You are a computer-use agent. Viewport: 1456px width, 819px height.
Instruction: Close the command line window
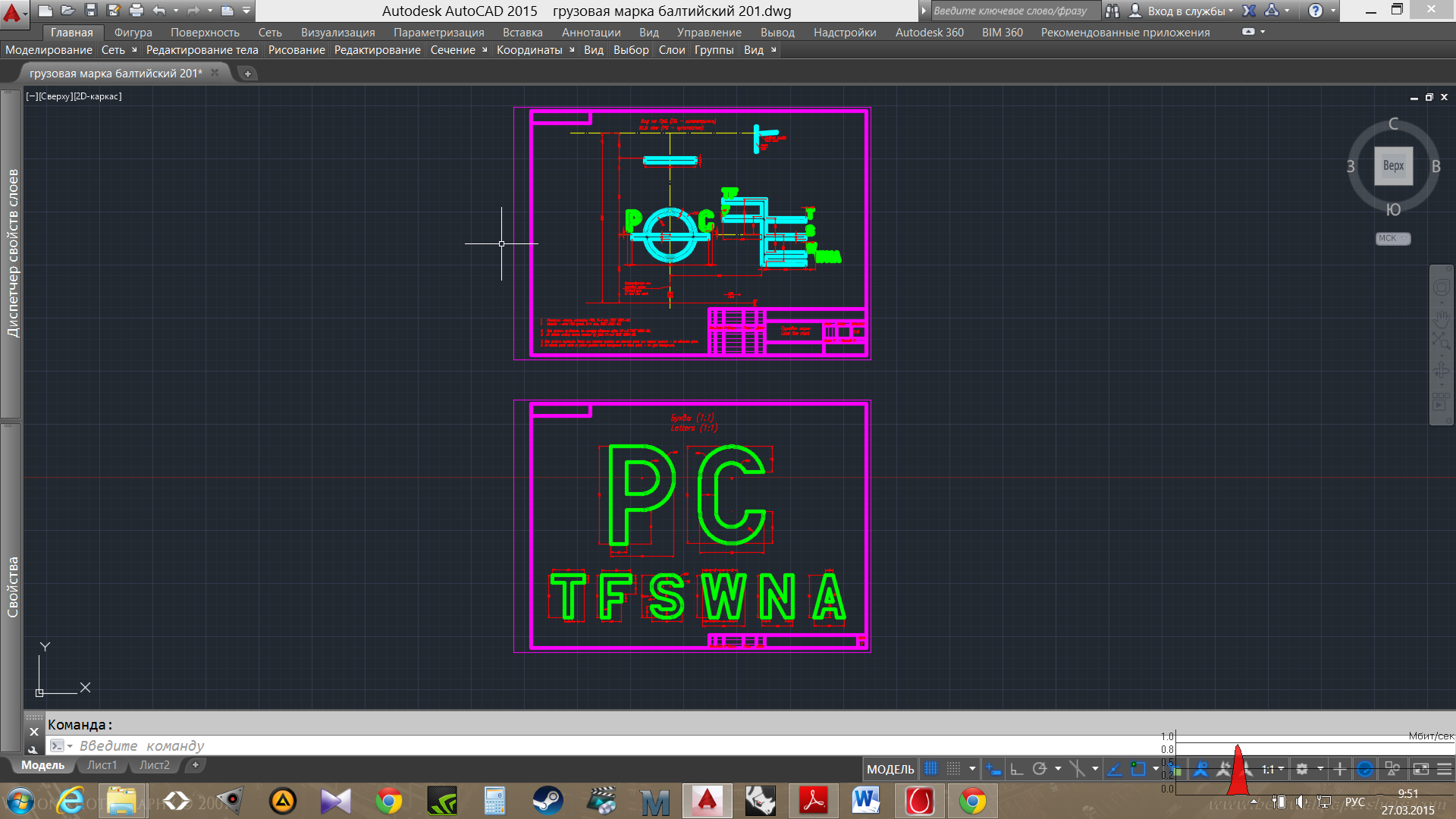pos(33,732)
